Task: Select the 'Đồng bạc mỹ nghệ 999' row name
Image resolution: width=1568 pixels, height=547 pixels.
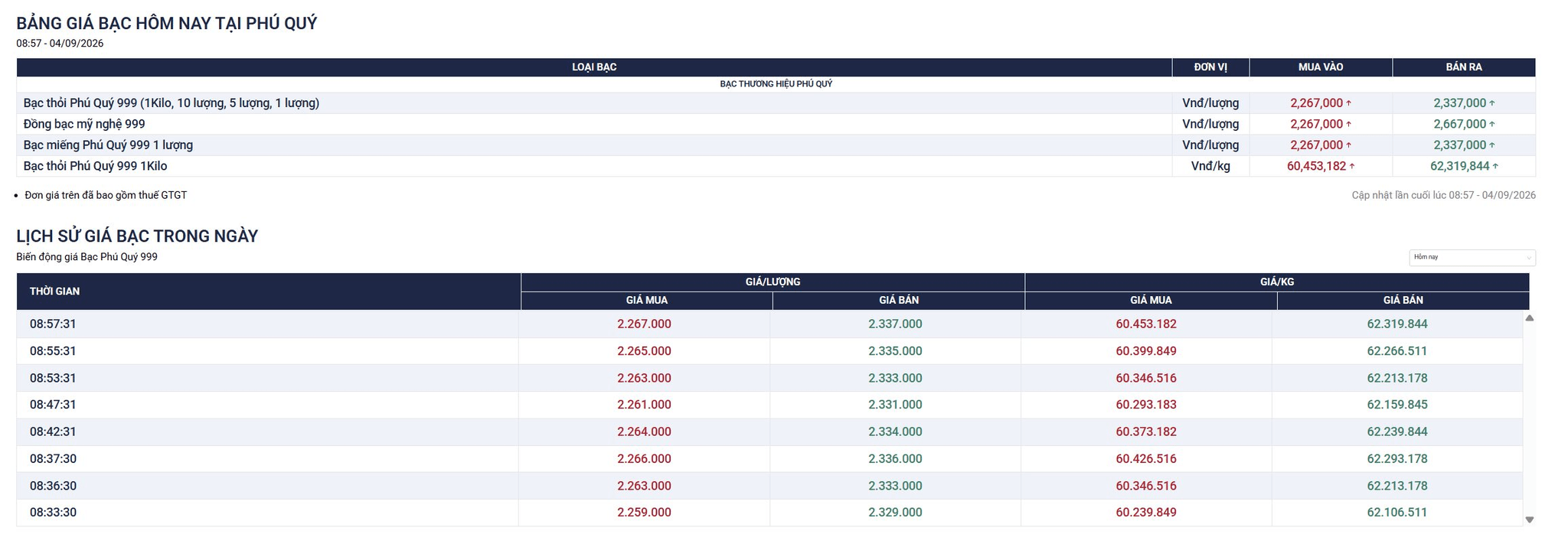Action: (x=84, y=124)
